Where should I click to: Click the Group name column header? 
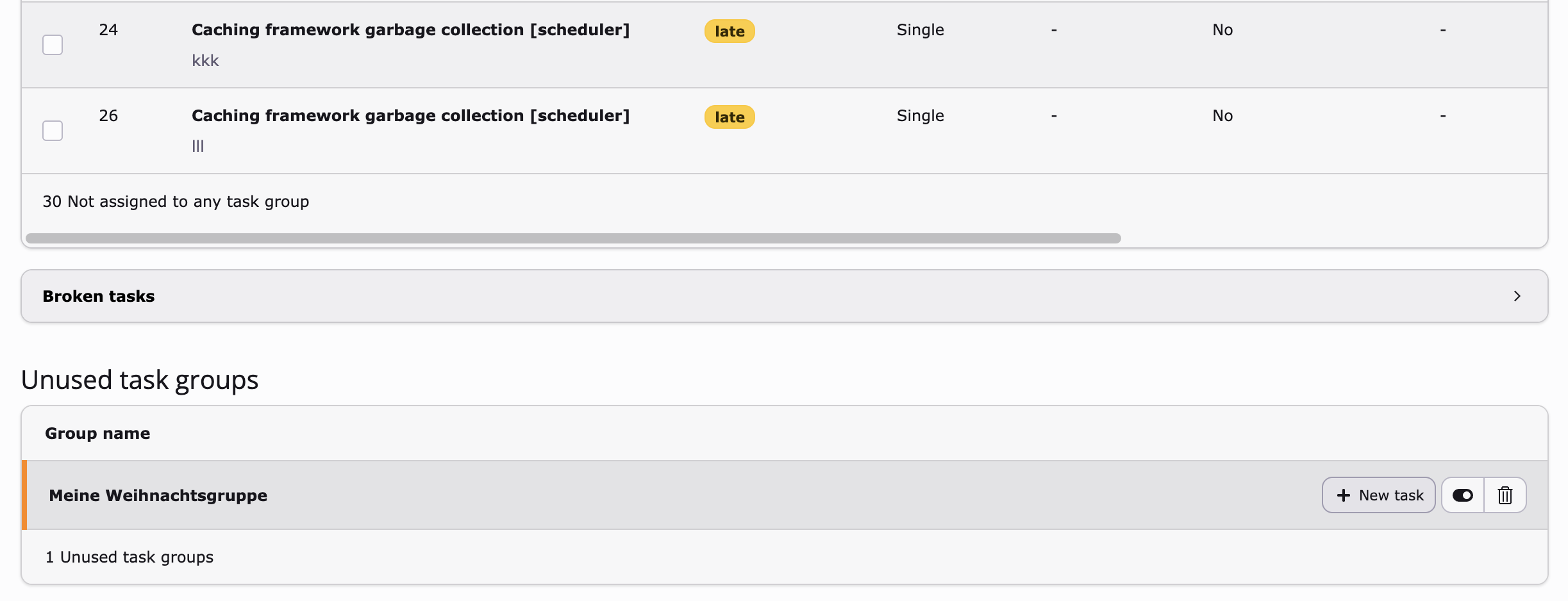97,434
